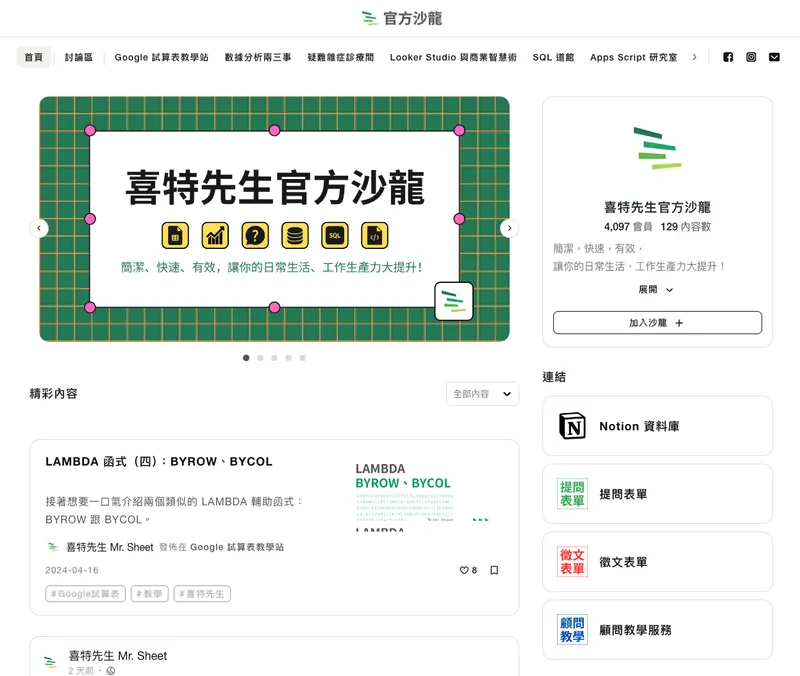Screen dimensions: 800x676
Task: Click the 加入沙龍 button
Action: click(657, 322)
